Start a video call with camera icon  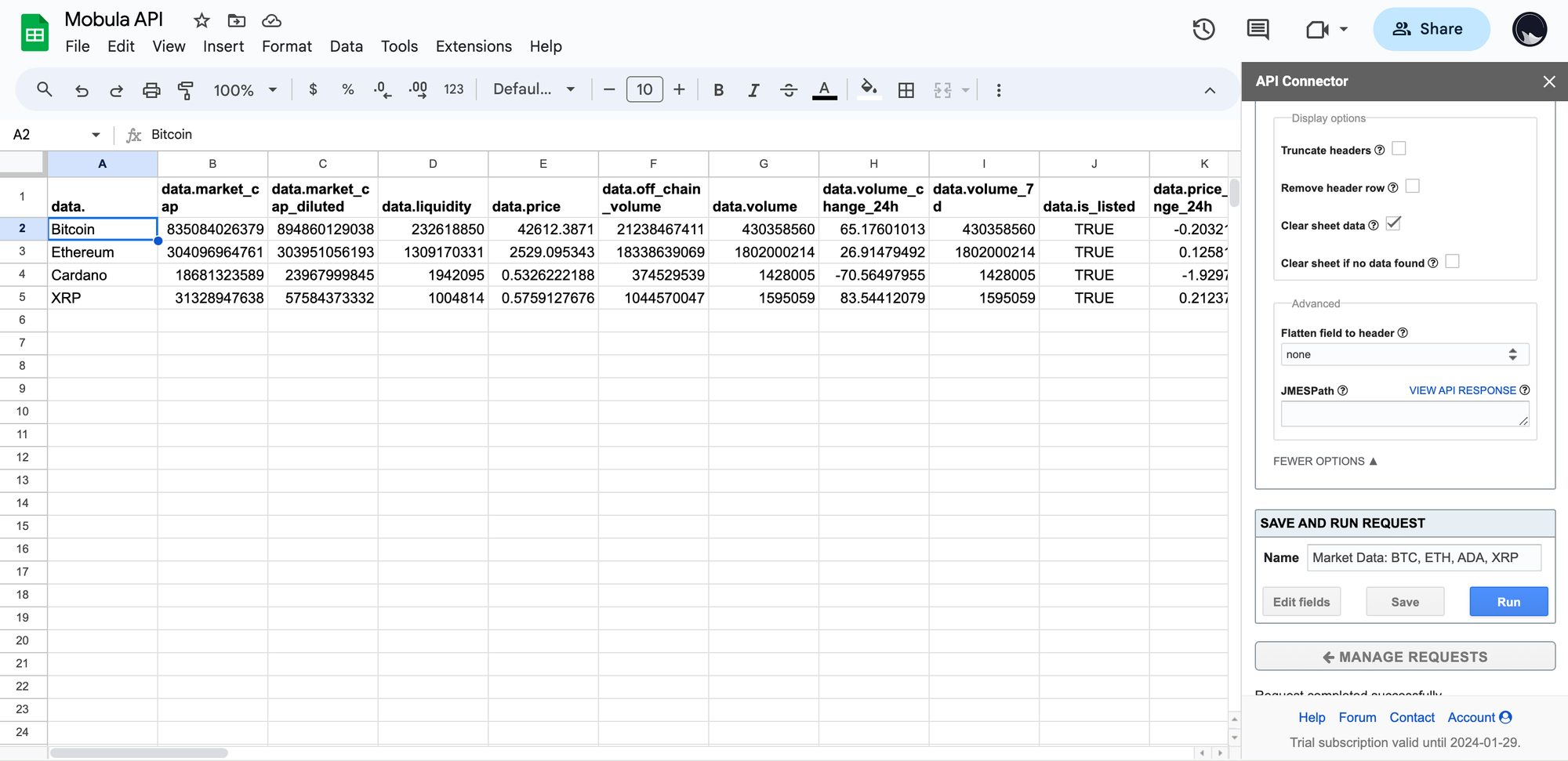pos(1317,30)
